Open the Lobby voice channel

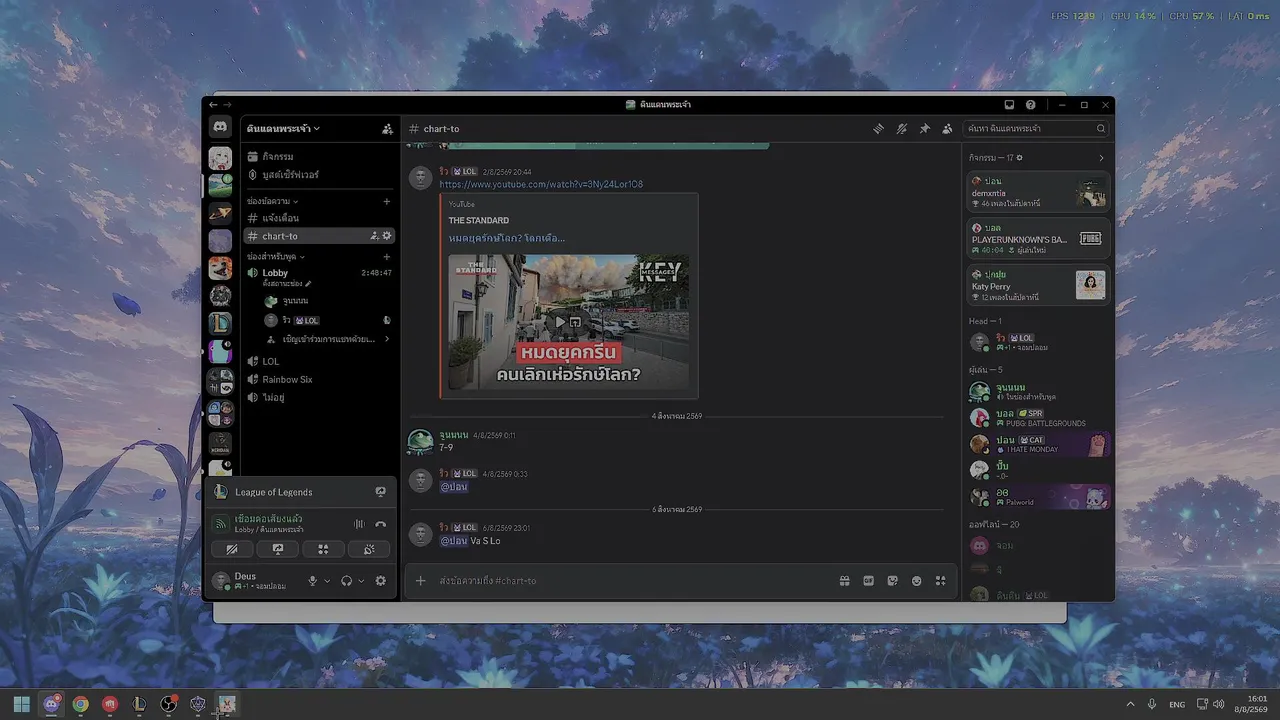pyautogui.click(x=319, y=273)
